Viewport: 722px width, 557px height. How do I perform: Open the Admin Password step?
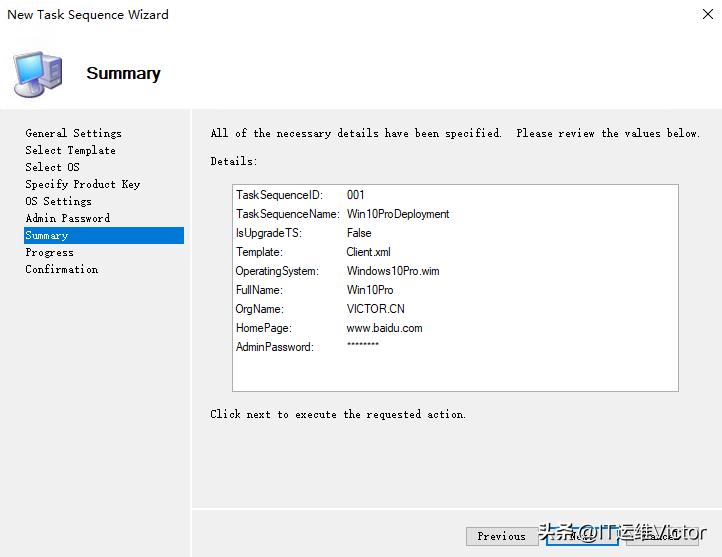(x=68, y=218)
